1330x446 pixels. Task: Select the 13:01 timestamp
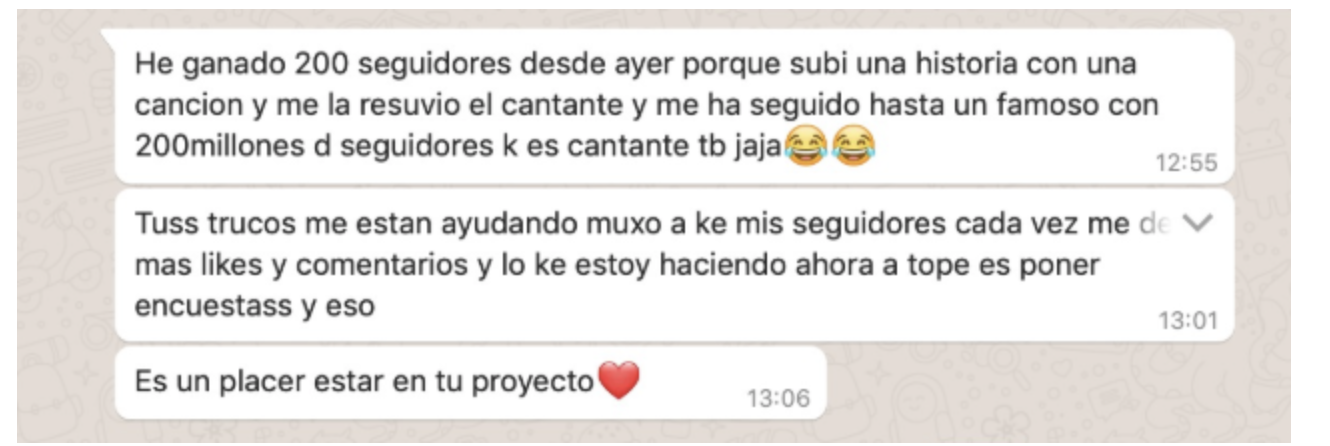1188,321
